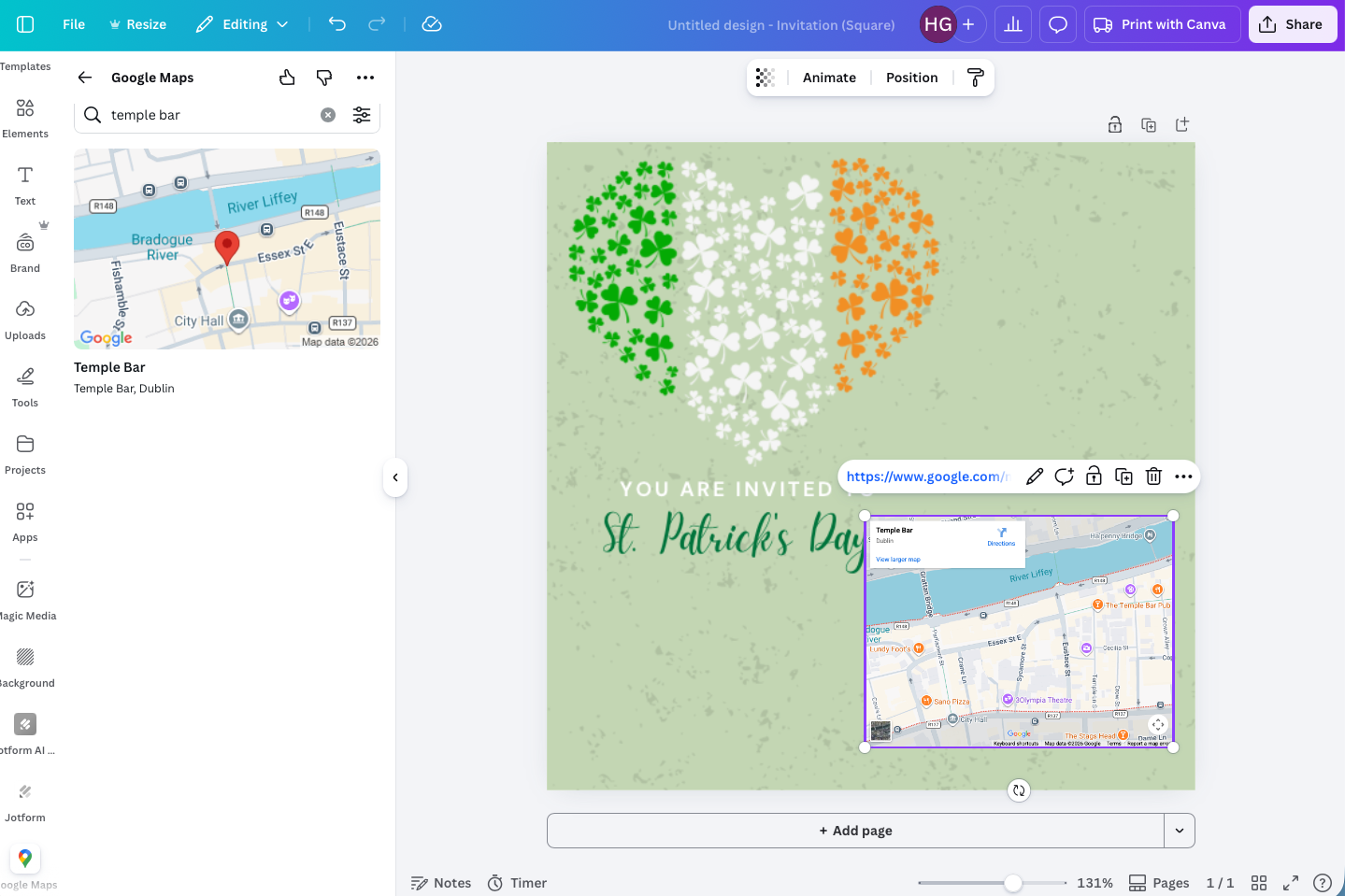Select the copy style paint roller tool
Image resolution: width=1345 pixels, height=896 pixels.
pyautogui.click(x=975, y=77)
